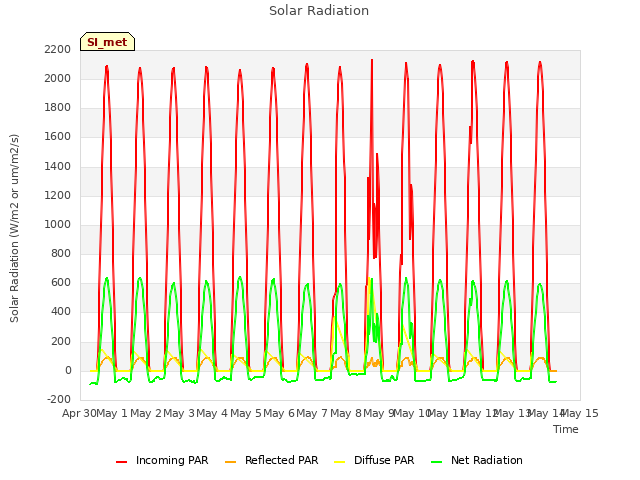Click the 2000 y-axis tick label
Screen dimensions: 640x480
coord(58,78)
